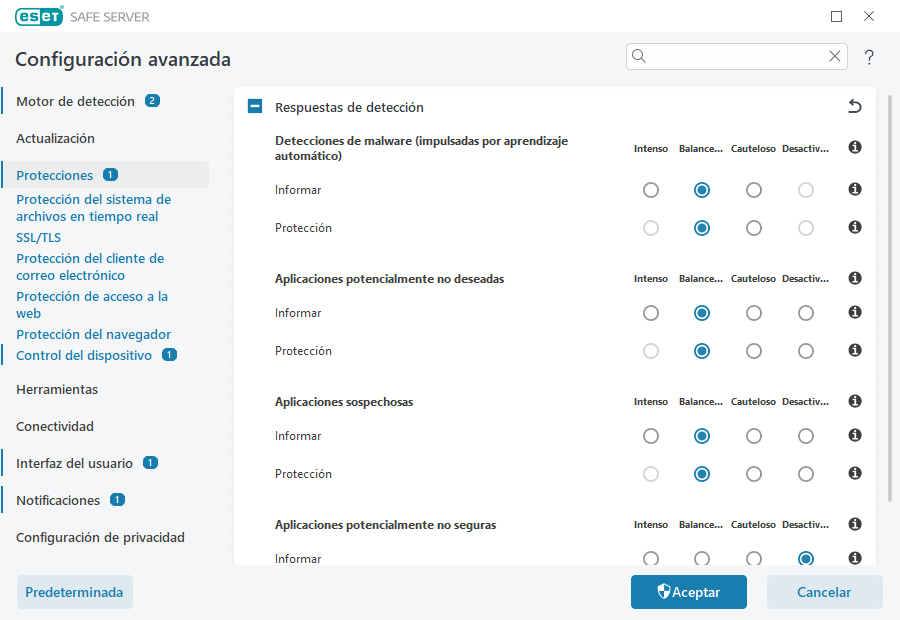This screenshot has width=900, height=620.
Task: Click the search magnifier icon
Action: pyautogui.click(x=639, y=56)
